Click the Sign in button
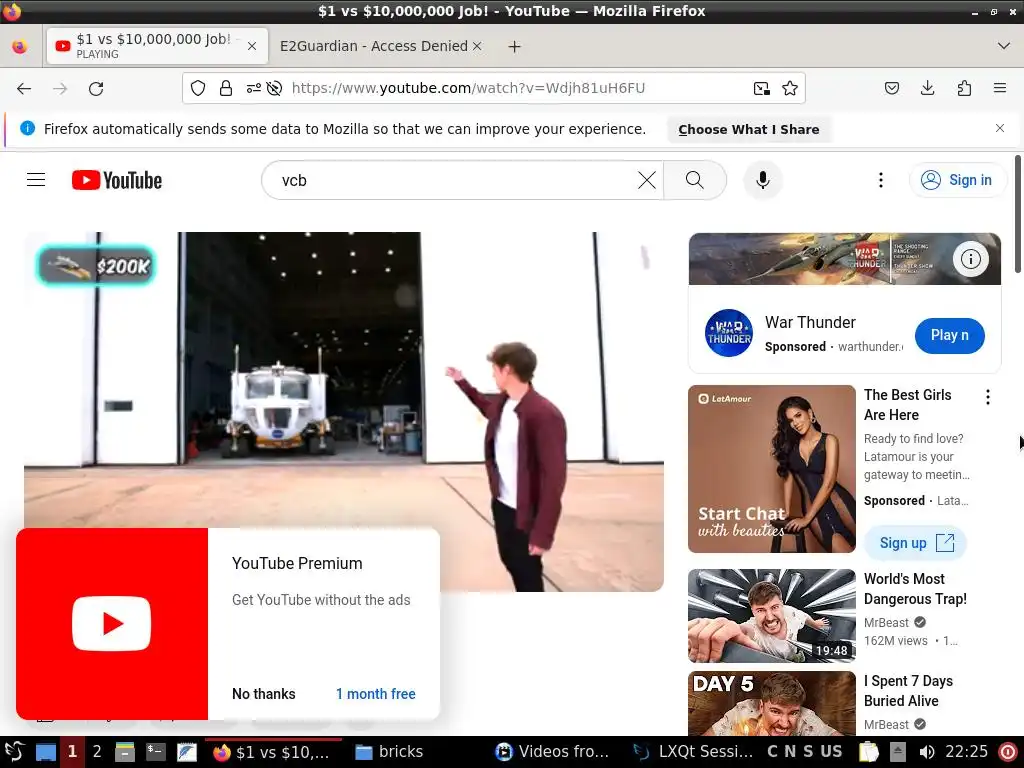The height and width of the screenshot is (768, 1024). click(x=957, y=180)
